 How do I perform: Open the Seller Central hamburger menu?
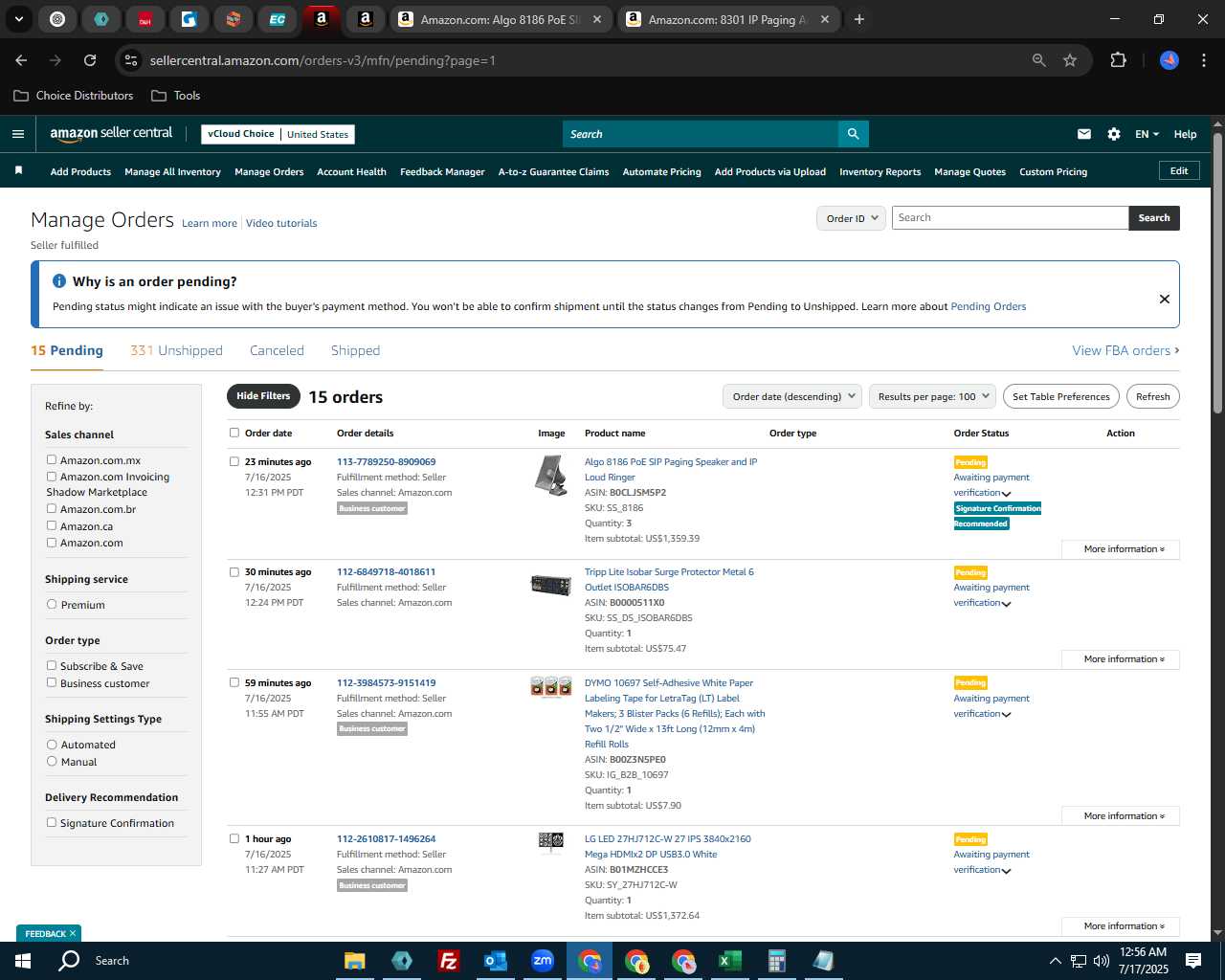(x=17, y=134)
